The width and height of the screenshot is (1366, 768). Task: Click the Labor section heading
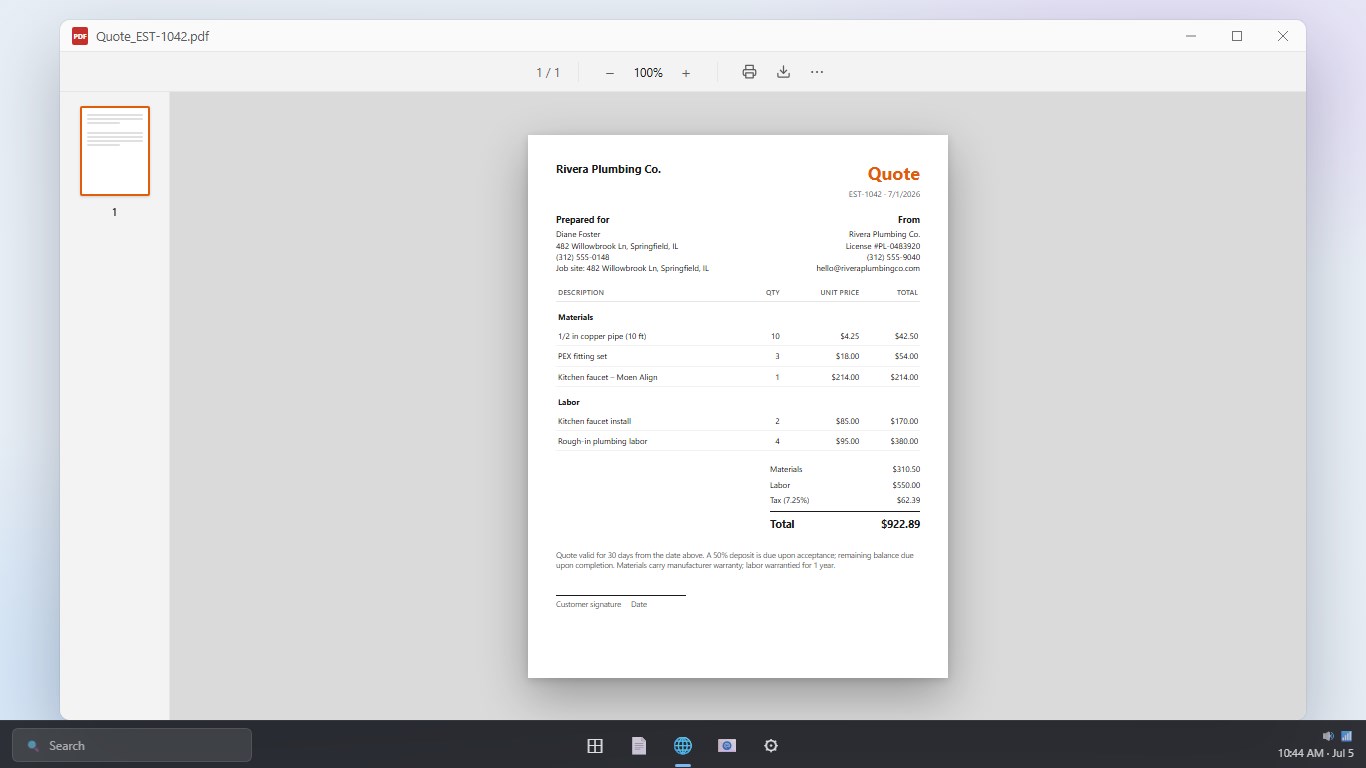coord(569,402)
